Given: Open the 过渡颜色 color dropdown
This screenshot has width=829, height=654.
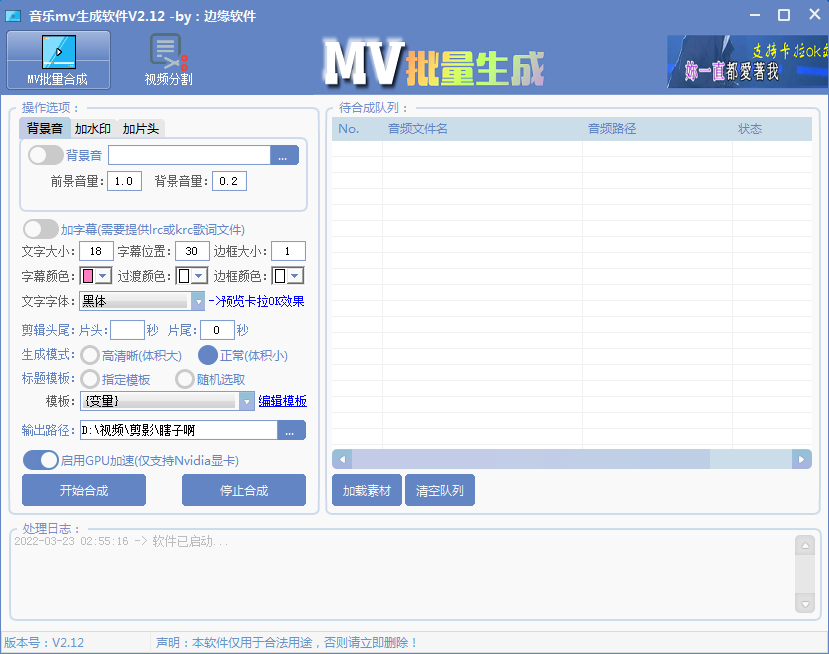Looking at the screenshot, I should pos(198,276).
